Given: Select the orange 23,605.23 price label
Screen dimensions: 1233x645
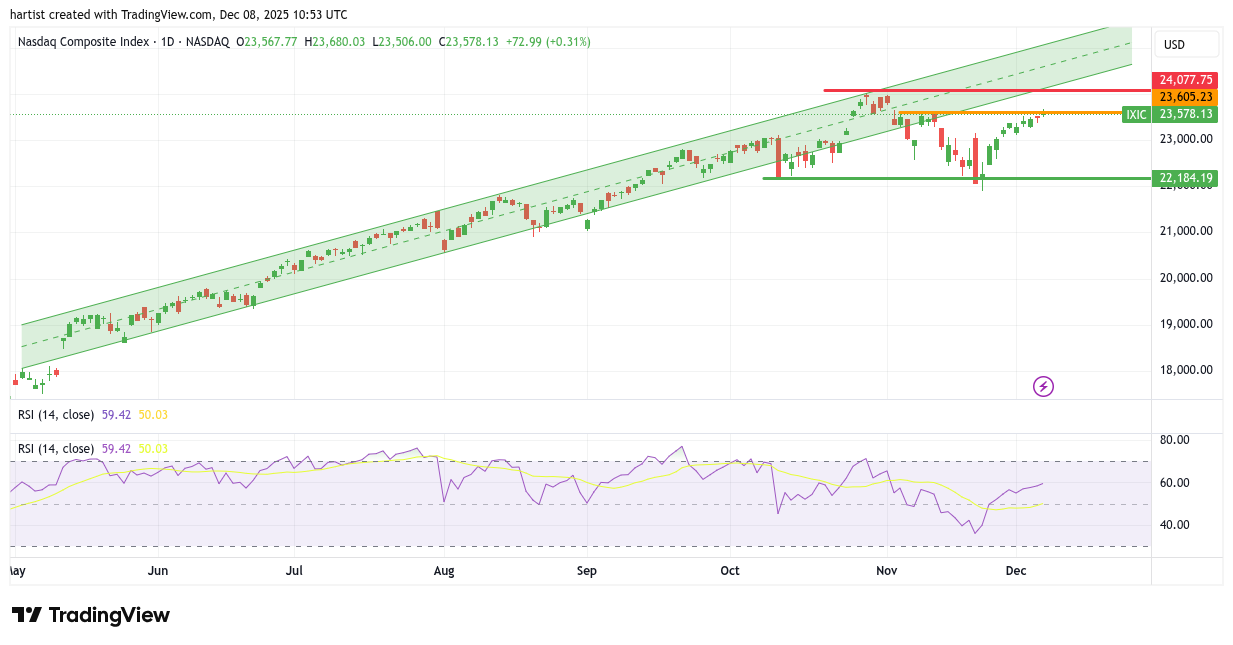Looking at the screenshot, I should pyautogui.click(x=1185, y=97).
